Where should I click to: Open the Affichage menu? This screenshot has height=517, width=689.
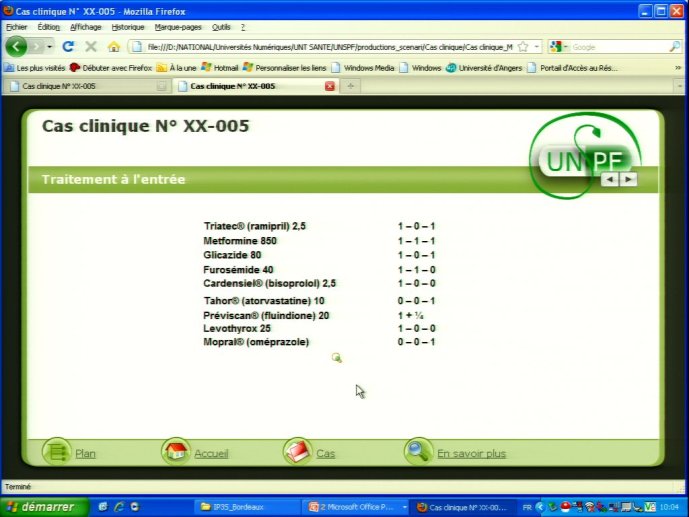pos(85,27)
